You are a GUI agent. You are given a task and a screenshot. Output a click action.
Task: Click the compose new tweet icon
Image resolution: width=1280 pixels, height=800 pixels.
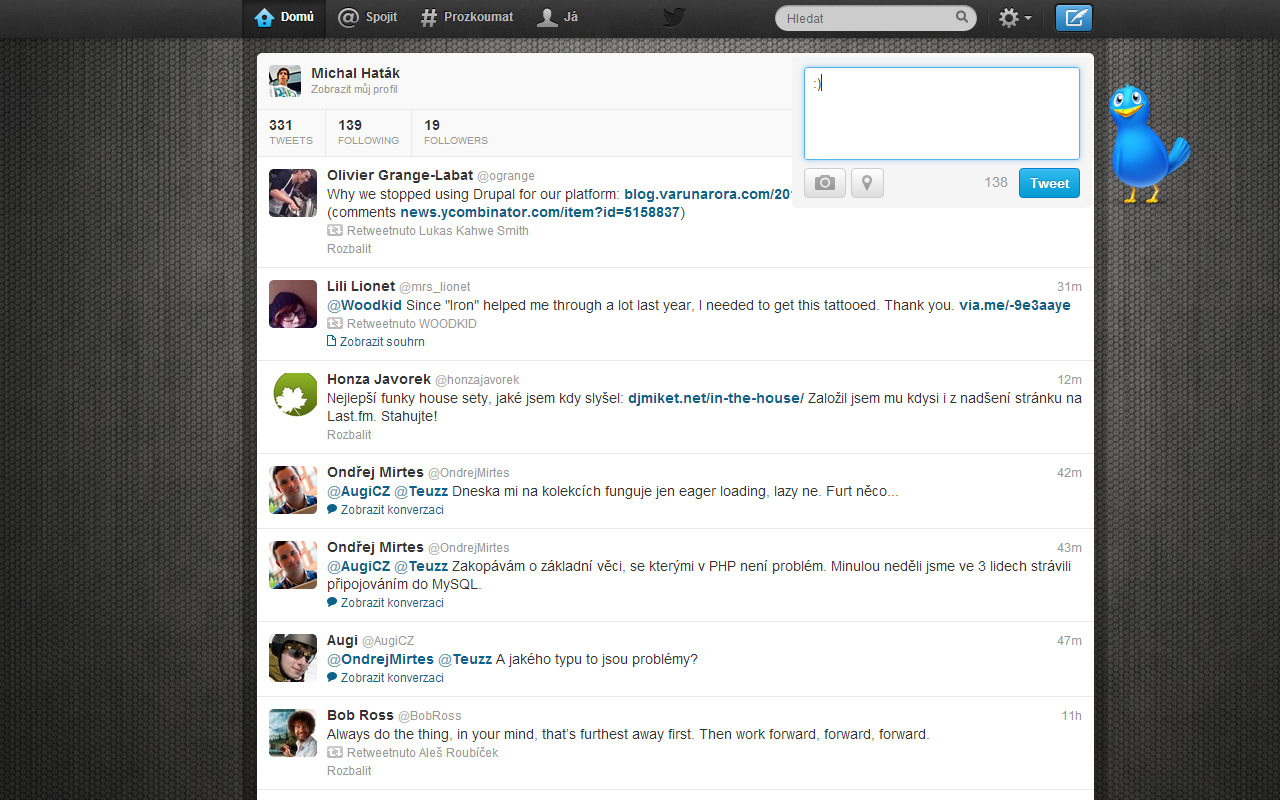point(1074,18)
